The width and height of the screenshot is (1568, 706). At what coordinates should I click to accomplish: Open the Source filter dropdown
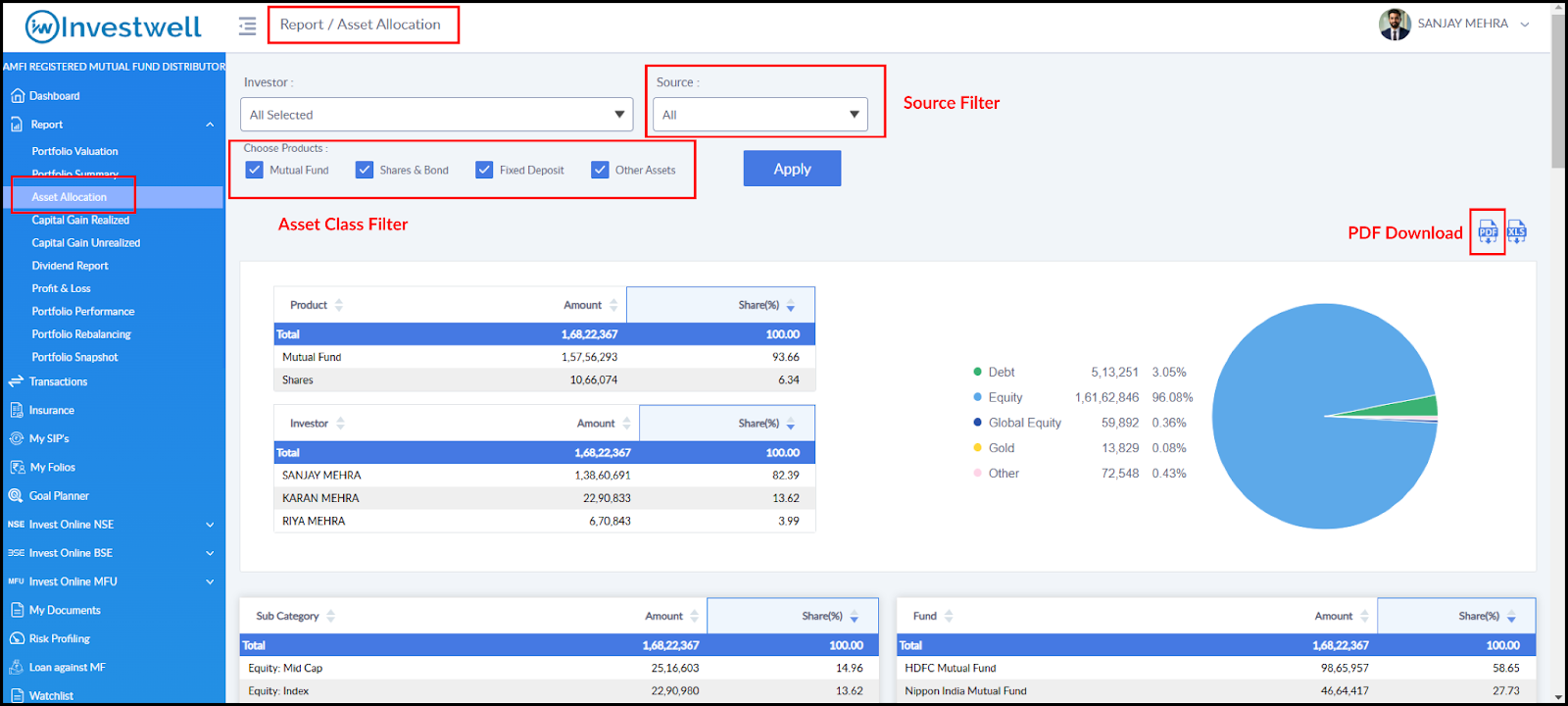(x=760, y=115)
